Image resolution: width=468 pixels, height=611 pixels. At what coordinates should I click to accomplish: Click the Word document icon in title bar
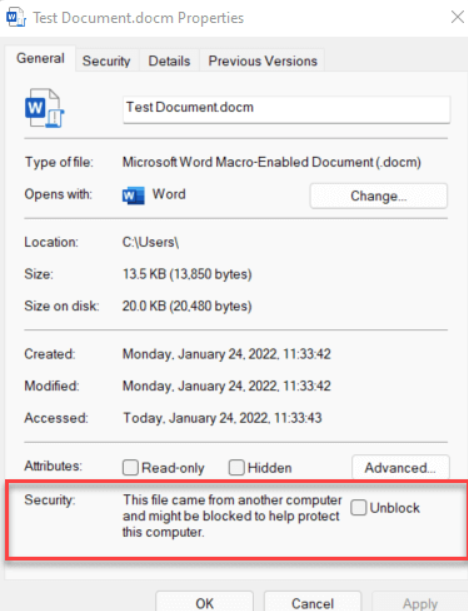coord(16,18)
